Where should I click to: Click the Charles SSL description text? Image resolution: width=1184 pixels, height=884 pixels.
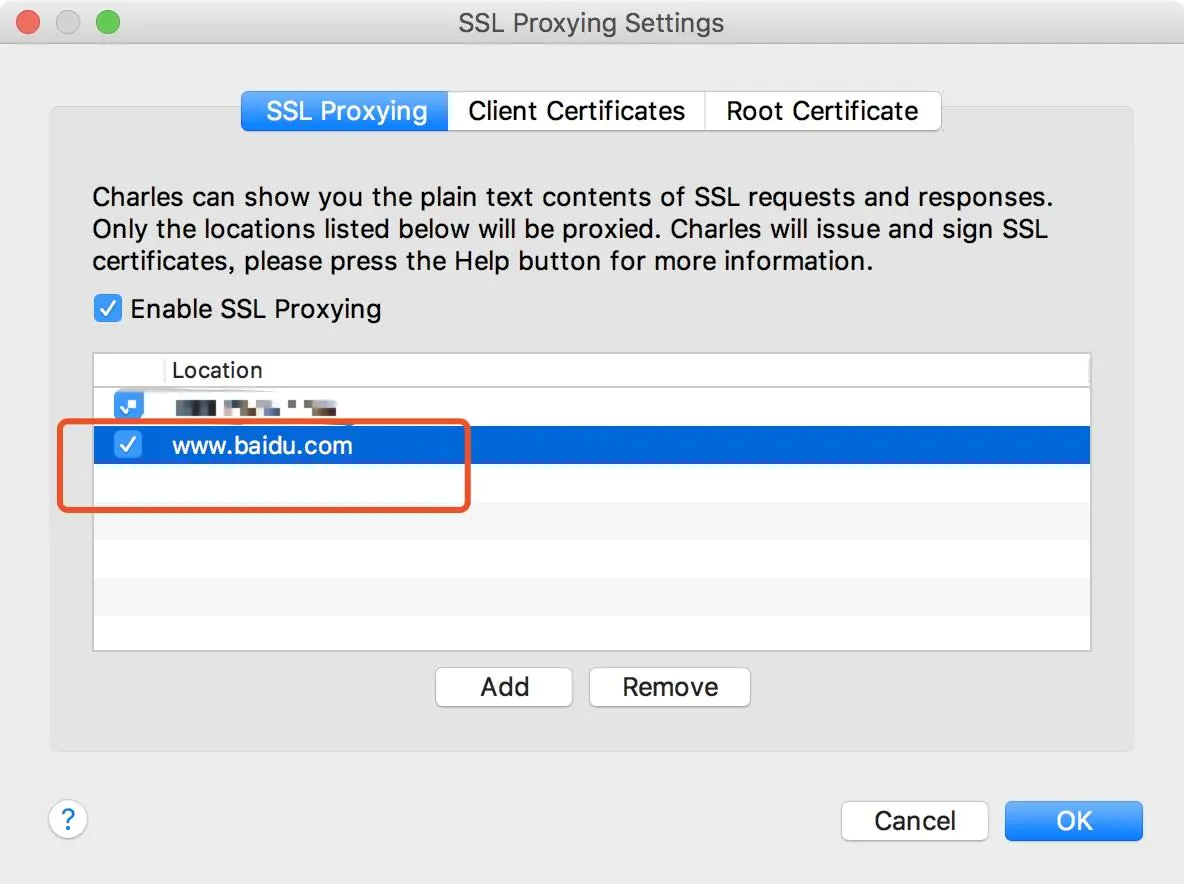click(x=572, y=229)
